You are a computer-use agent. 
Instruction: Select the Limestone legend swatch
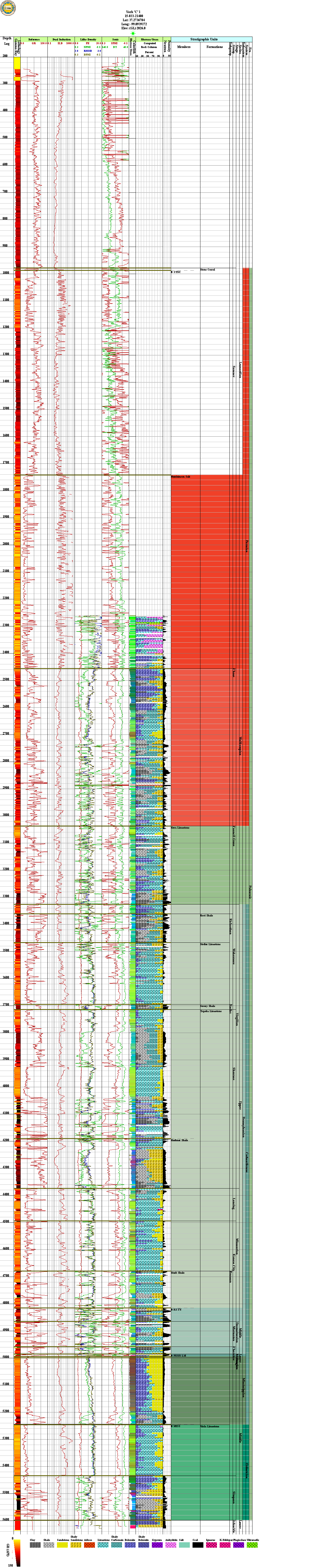(103, 1546)
